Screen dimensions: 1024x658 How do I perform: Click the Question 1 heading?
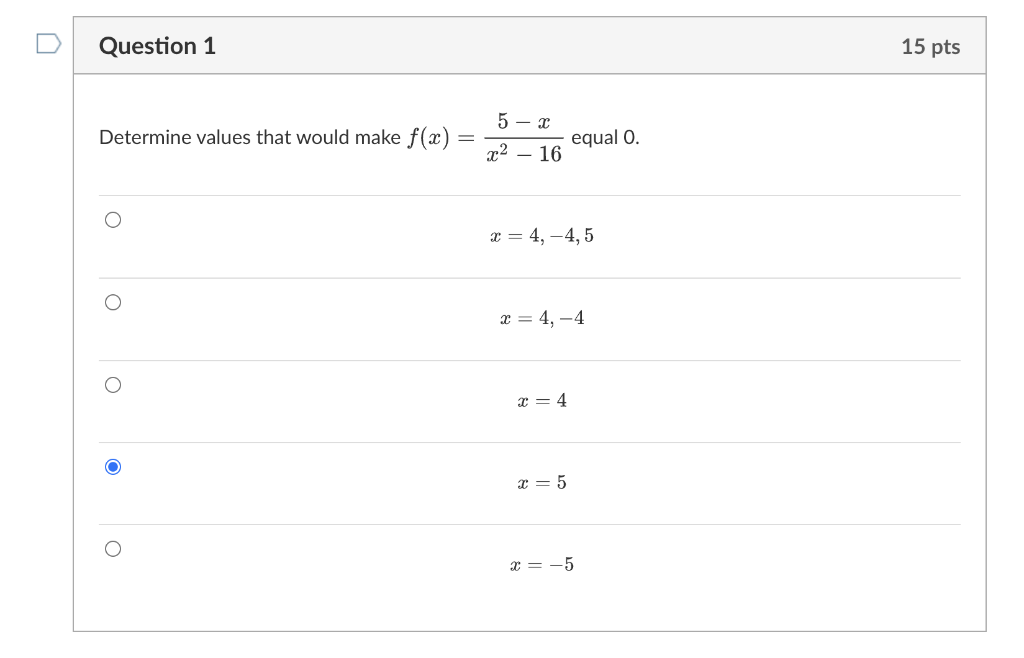tap(157, 45)
